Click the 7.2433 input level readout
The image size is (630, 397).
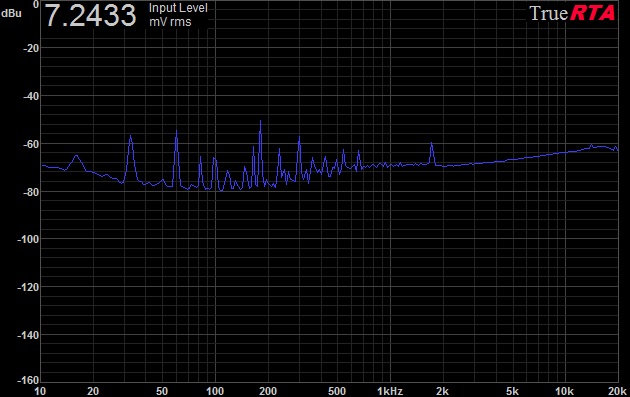click(x=90, y=16)
